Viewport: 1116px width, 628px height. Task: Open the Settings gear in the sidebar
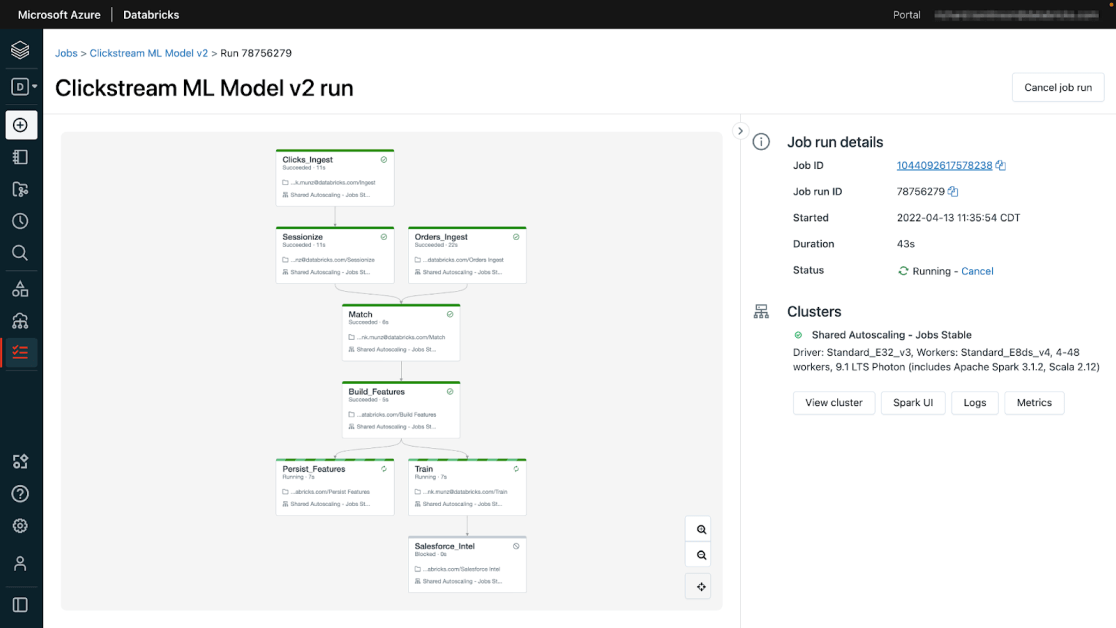[x=20, y=526]
